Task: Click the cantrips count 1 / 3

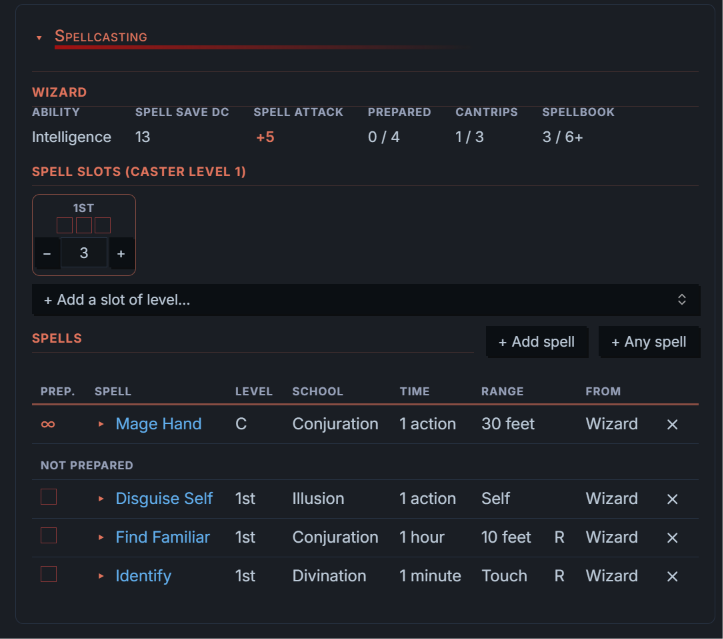Action: [x=469, y=137]
